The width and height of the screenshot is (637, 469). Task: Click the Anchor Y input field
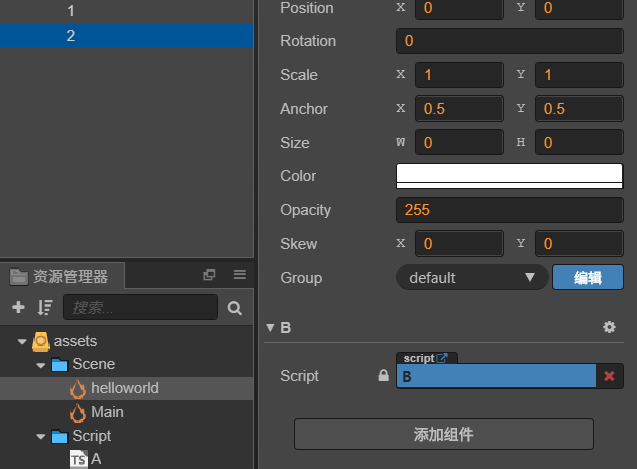pos(579,109)
